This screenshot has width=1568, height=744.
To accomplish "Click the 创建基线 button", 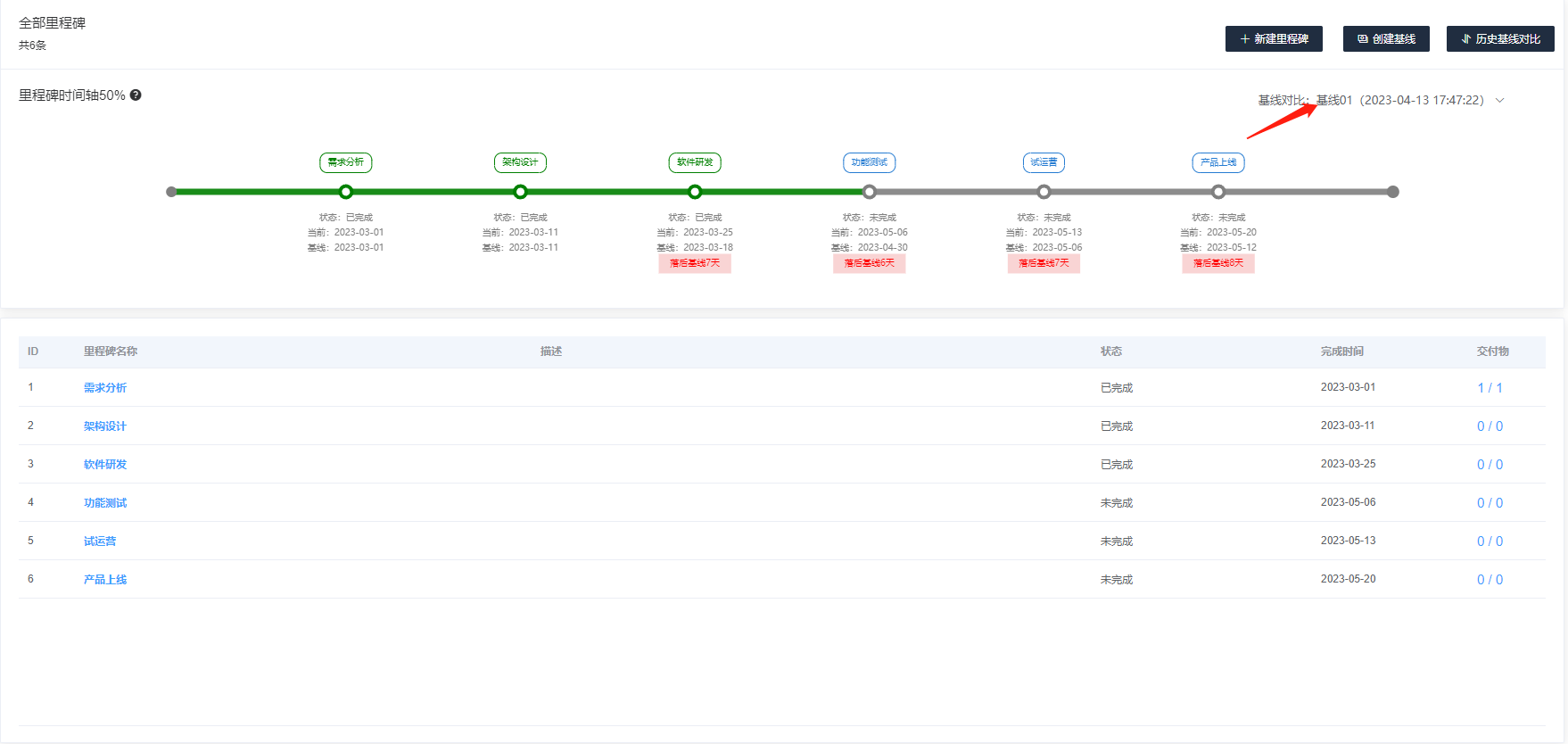I will point(1386,39).
